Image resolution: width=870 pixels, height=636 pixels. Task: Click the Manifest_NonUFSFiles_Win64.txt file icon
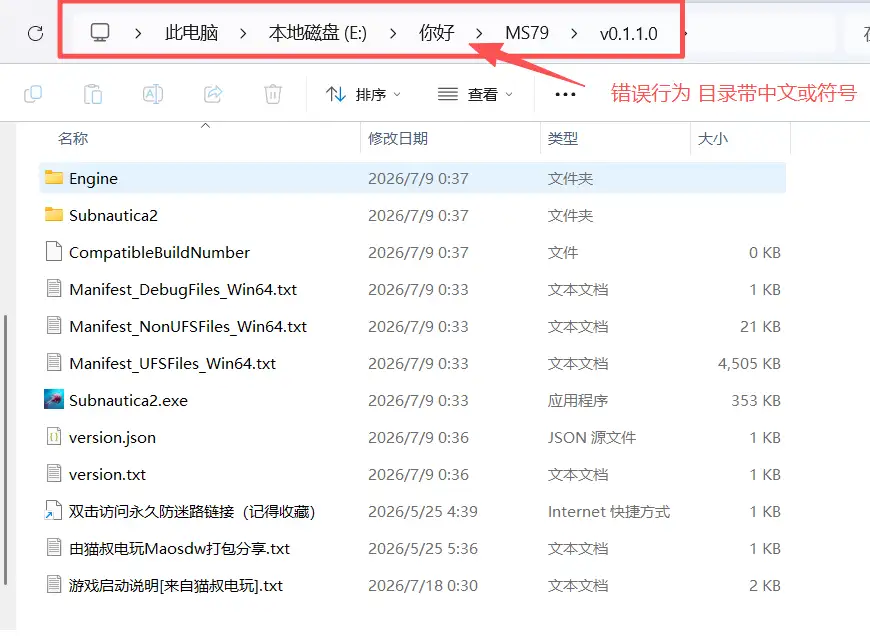[x=54, y=326]
